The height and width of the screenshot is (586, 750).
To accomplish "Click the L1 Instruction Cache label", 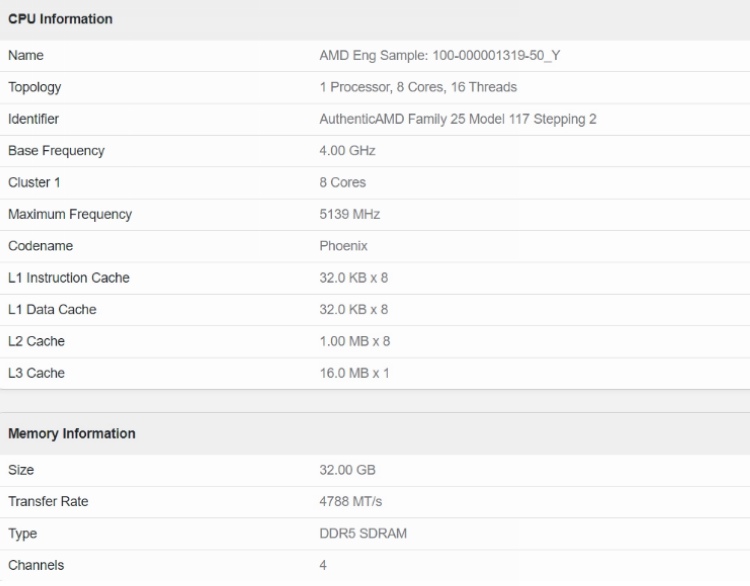I will pyautogui.click(x=68, y=278).
